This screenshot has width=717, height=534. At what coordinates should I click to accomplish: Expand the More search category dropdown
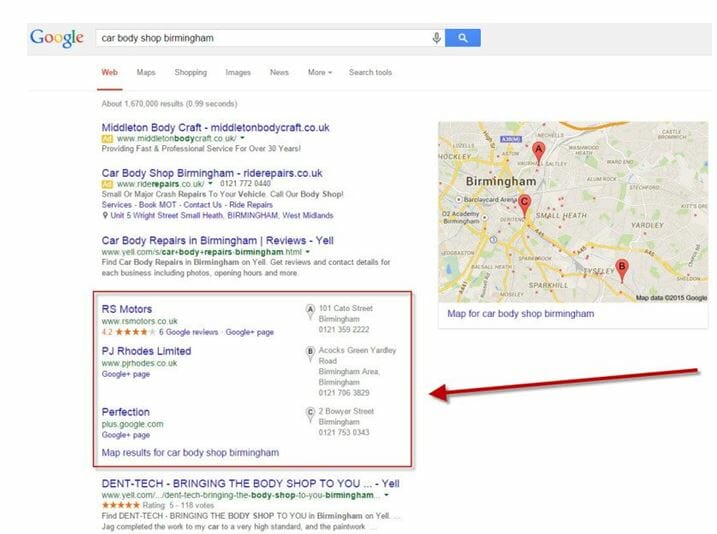(x=320, y=72)
